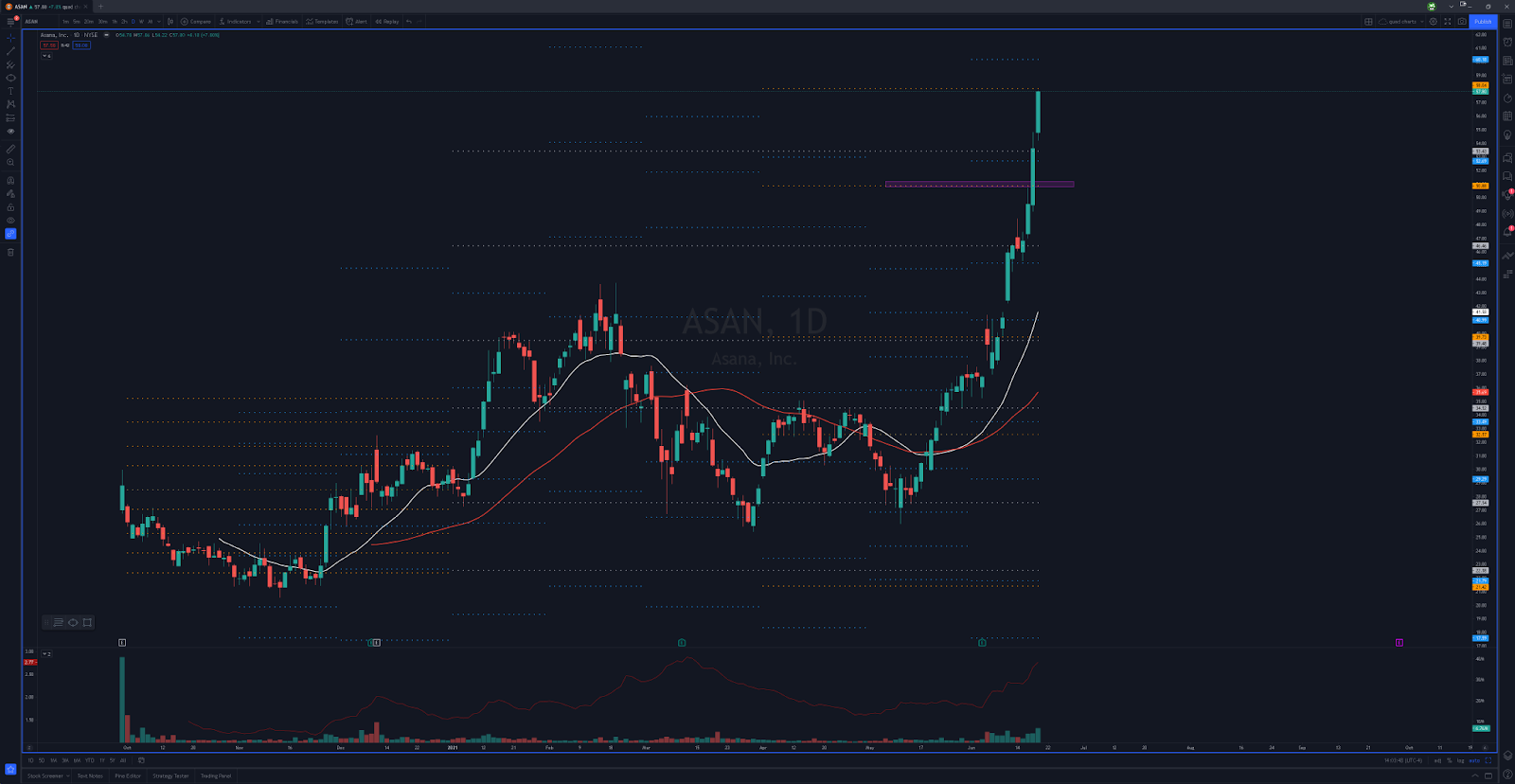Toggle the lock all drawings tool
This screenshot has height=784, width=1515.
(x=10, y=207)
